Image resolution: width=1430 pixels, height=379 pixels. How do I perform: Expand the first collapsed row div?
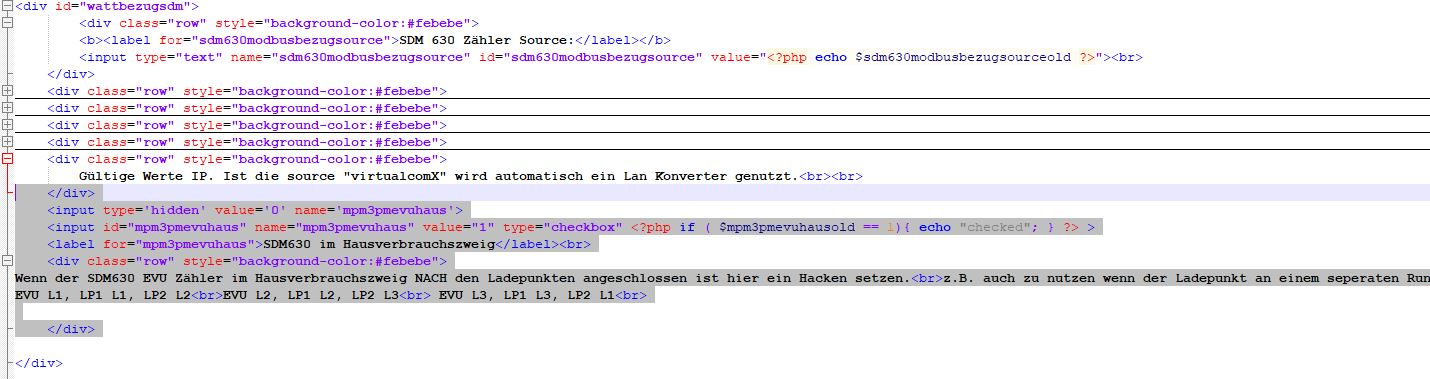7,91
